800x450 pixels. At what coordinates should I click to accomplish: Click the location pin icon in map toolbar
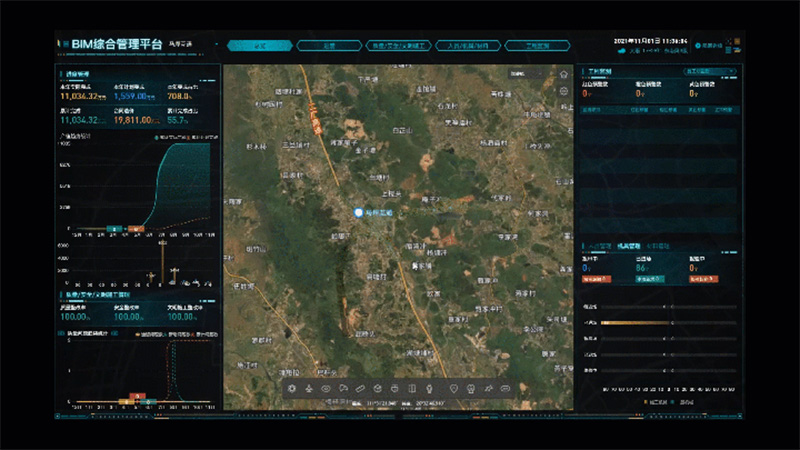[x=455, y=387]
